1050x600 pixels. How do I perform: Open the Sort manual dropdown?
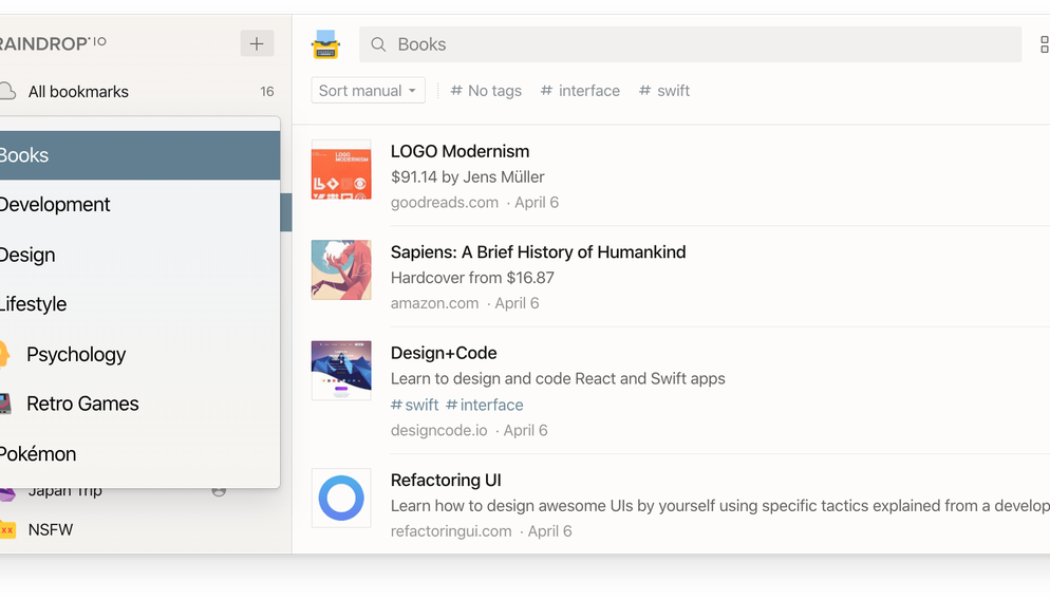pyautogui.click(x=366, y=90)
